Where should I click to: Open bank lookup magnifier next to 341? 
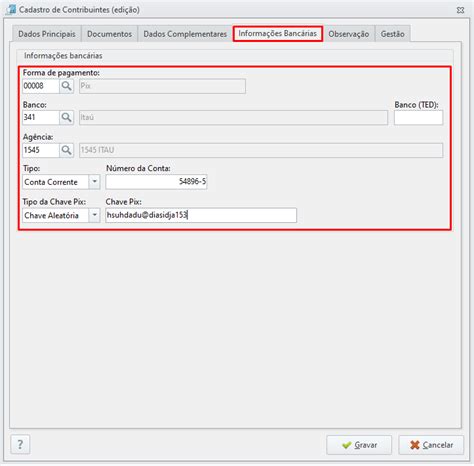tap(66, 117)
